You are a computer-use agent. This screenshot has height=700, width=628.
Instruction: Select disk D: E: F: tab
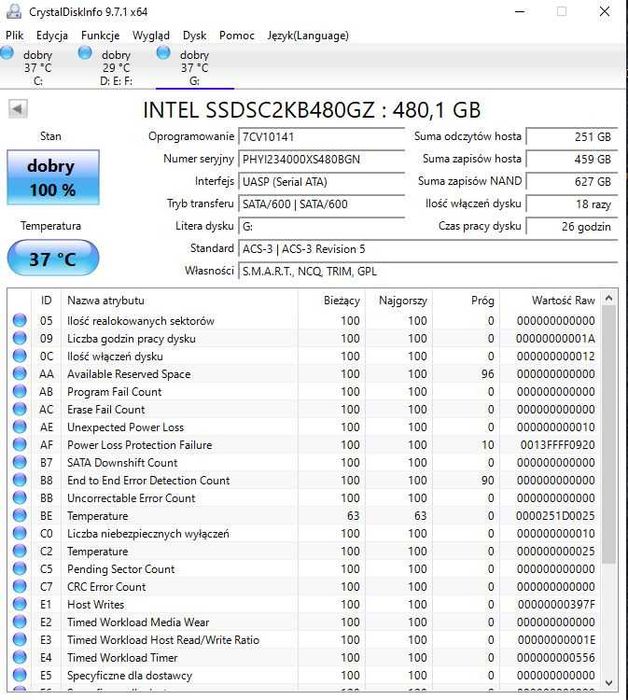coord(116,67)
